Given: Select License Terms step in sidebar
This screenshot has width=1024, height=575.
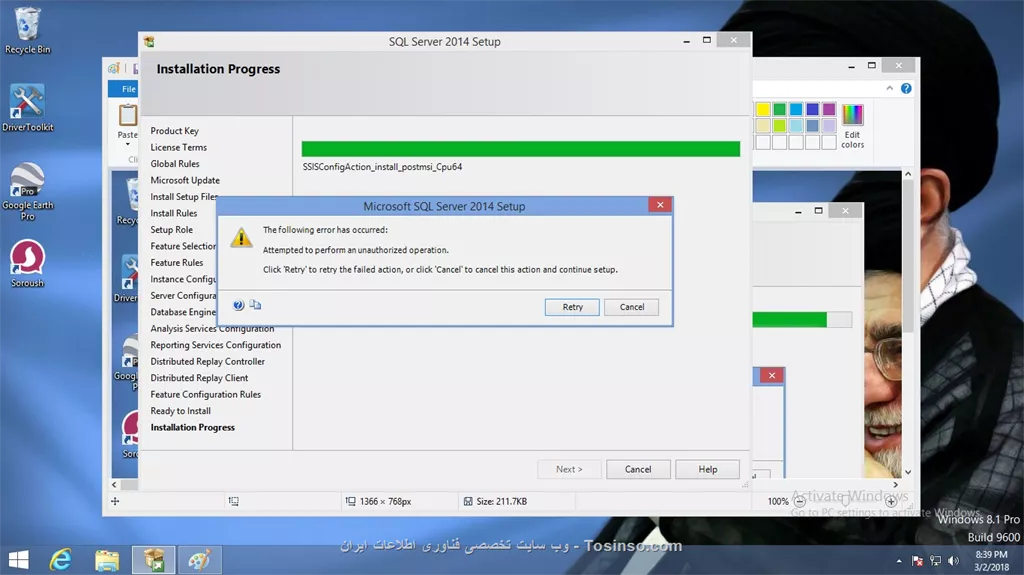Looking at the screenshot, I should tap(178, 147).
